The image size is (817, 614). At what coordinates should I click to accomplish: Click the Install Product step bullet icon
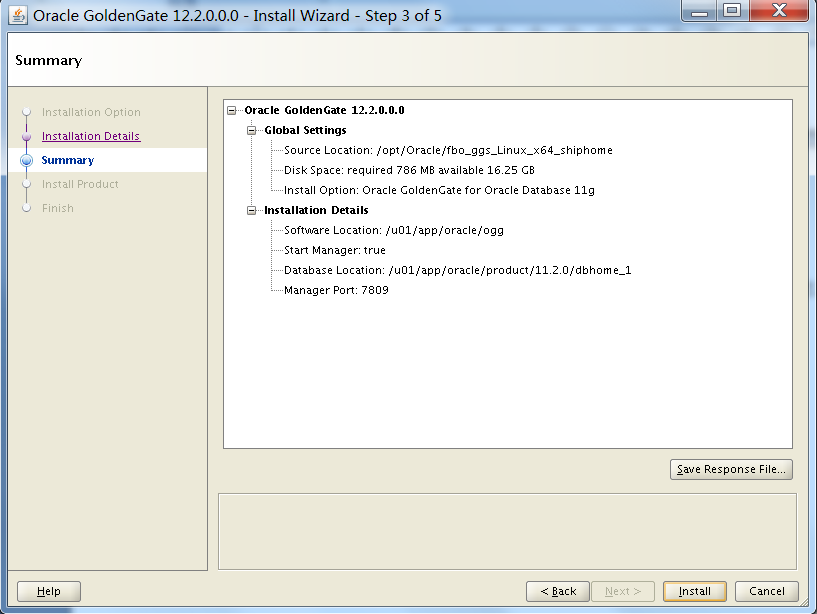(x=27, y=184)
